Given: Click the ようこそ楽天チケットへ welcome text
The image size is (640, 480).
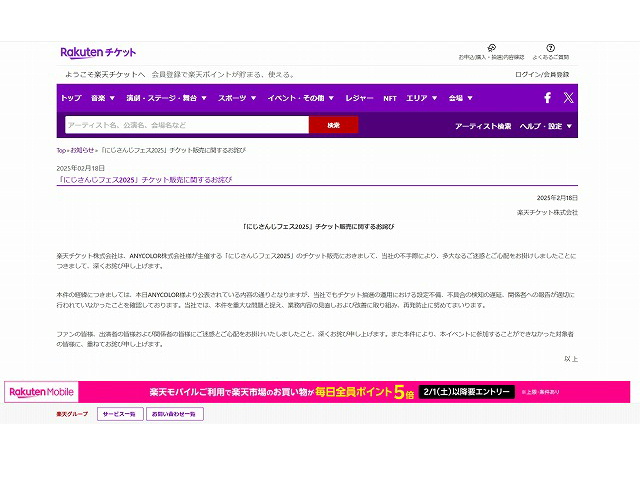Looking at the screenshot, I should (105, 74).
